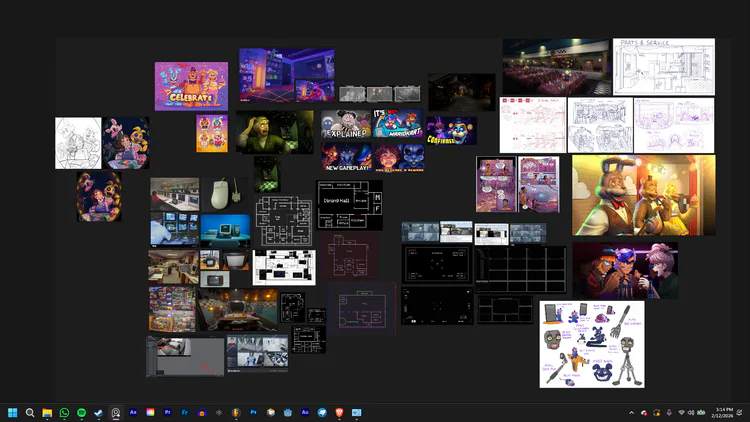Click the microphone icon in the system tray
This screenshot has width=750, height=422.
(669, 412)
